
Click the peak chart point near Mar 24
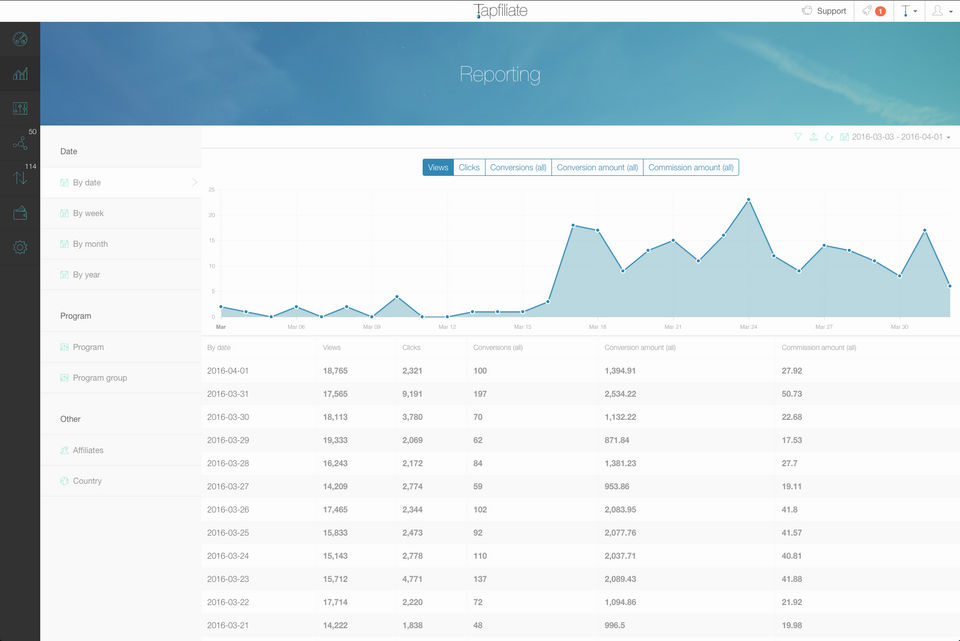click(748, 200)
